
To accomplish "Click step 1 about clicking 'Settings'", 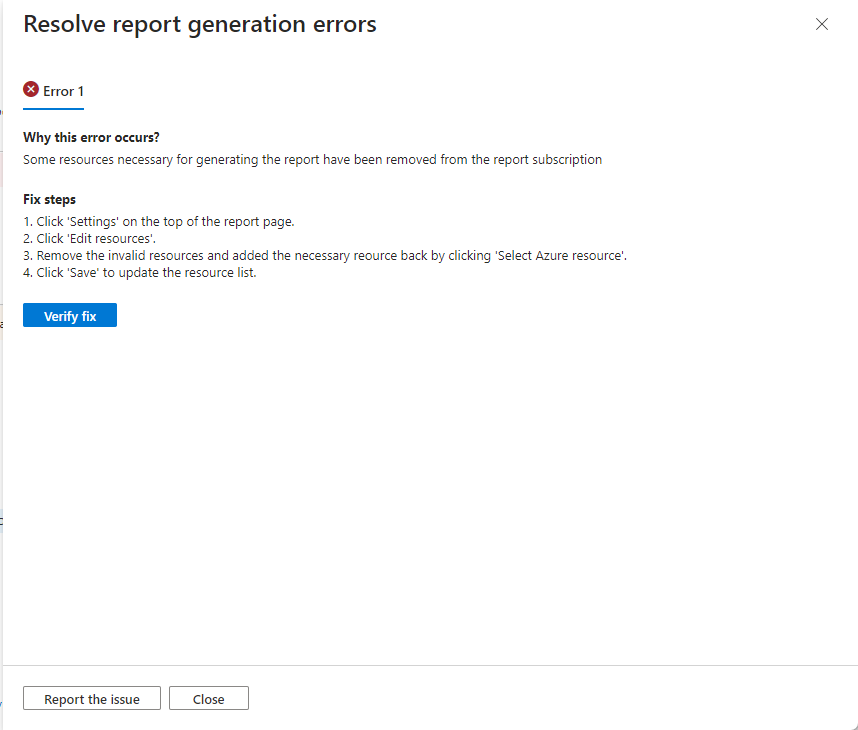I will click(159, 222).
